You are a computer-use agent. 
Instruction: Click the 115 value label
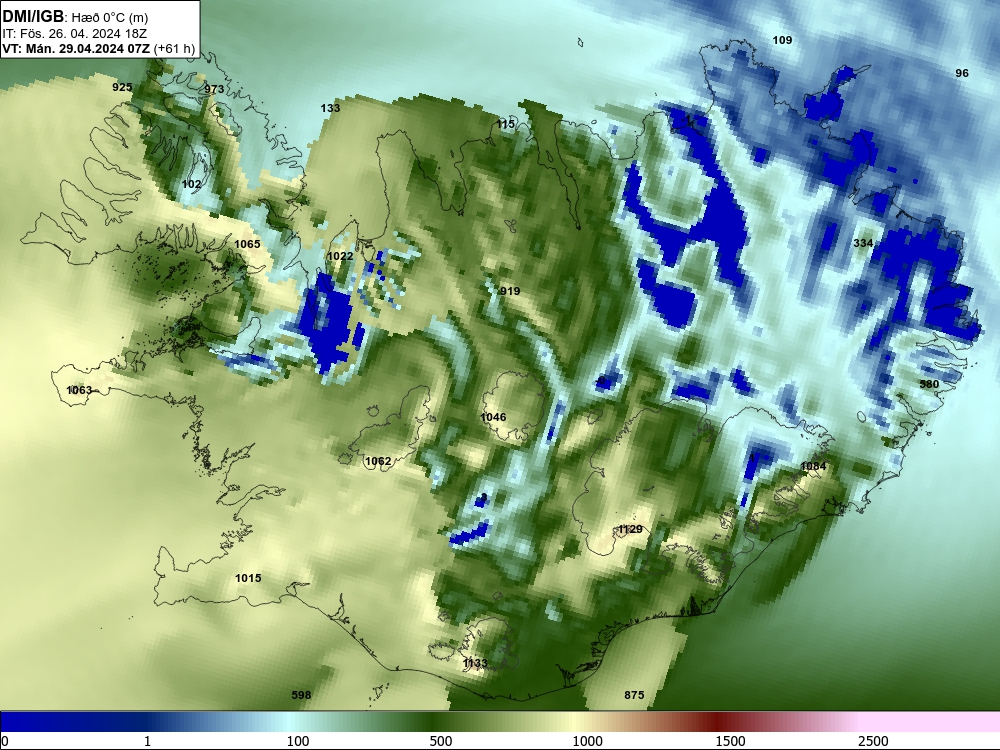[505, 124]
